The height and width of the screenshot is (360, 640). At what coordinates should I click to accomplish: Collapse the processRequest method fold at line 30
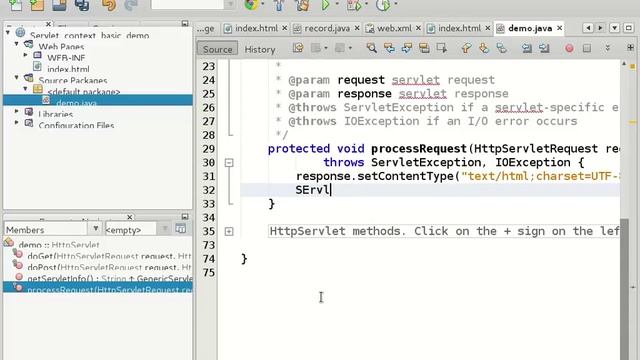229,163
